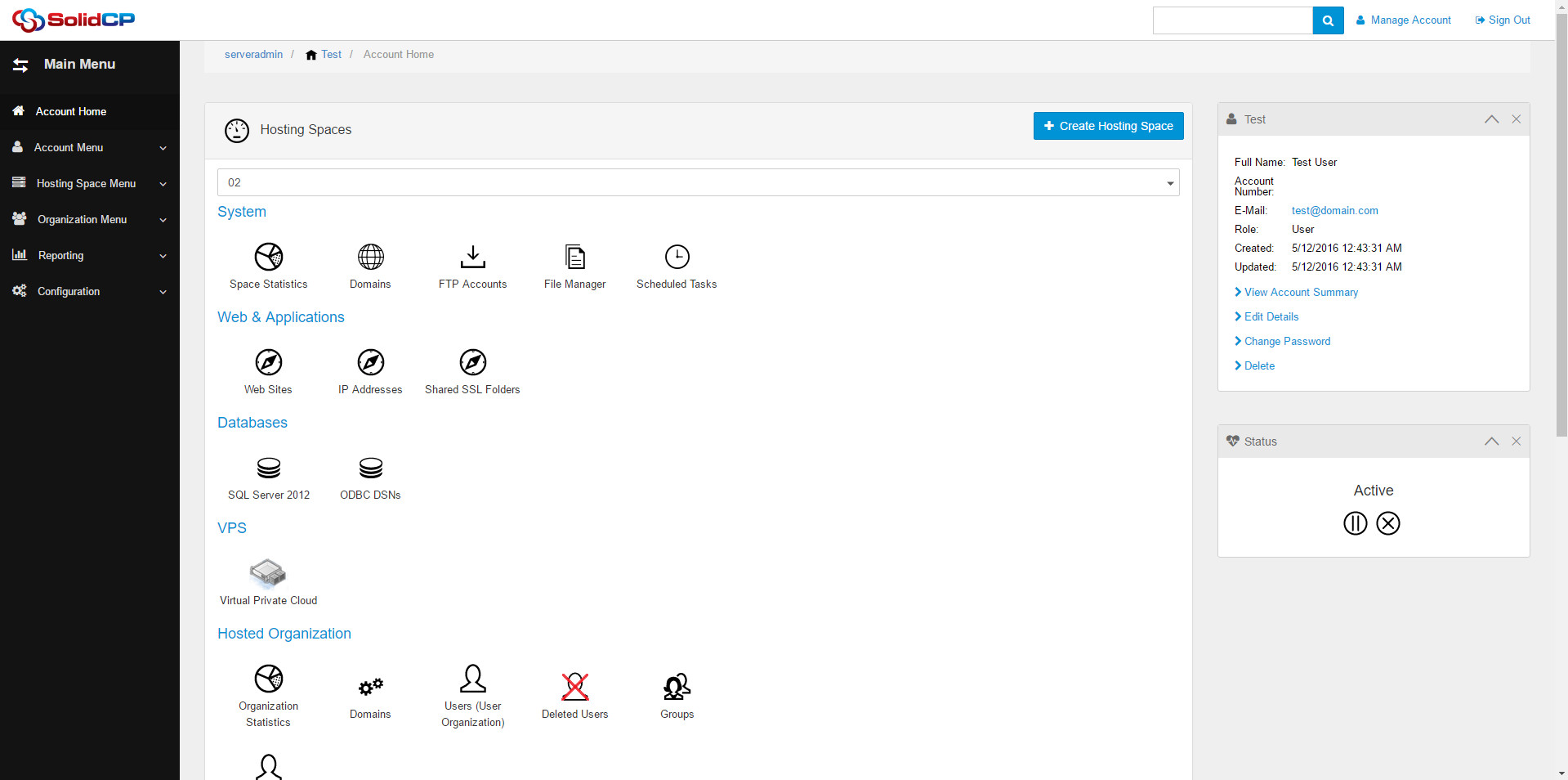Open Space Statistics icon under System
Viewport: 1568px width, 780px height.
click(x=268, y=257)
